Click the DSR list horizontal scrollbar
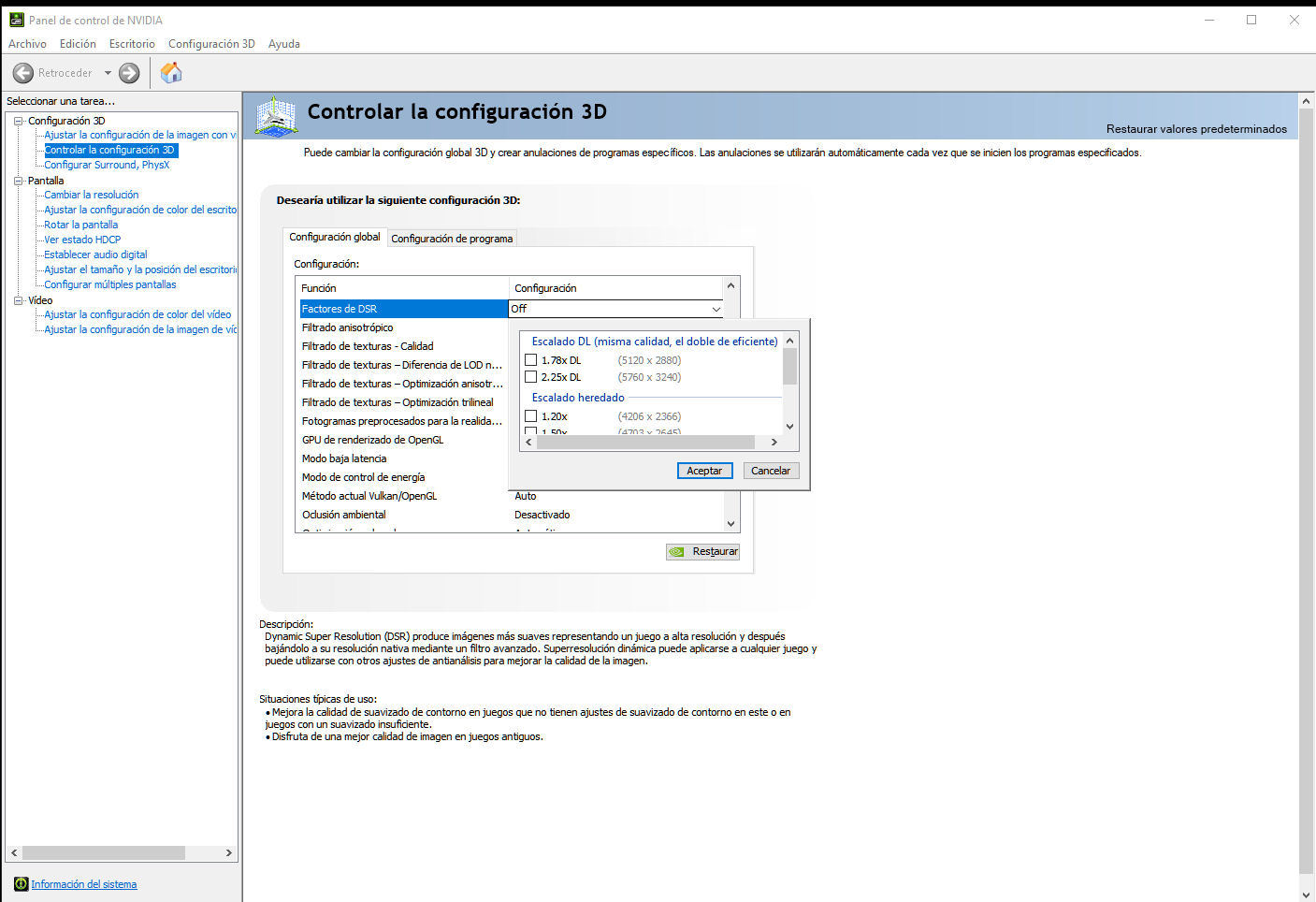The width and height of the screenshot is (1316, 902). [645, 442]
